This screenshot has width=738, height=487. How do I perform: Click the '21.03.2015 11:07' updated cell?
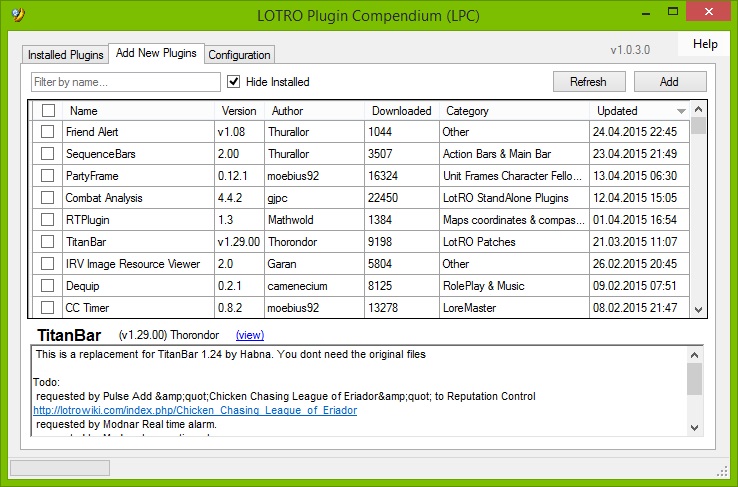639,242
